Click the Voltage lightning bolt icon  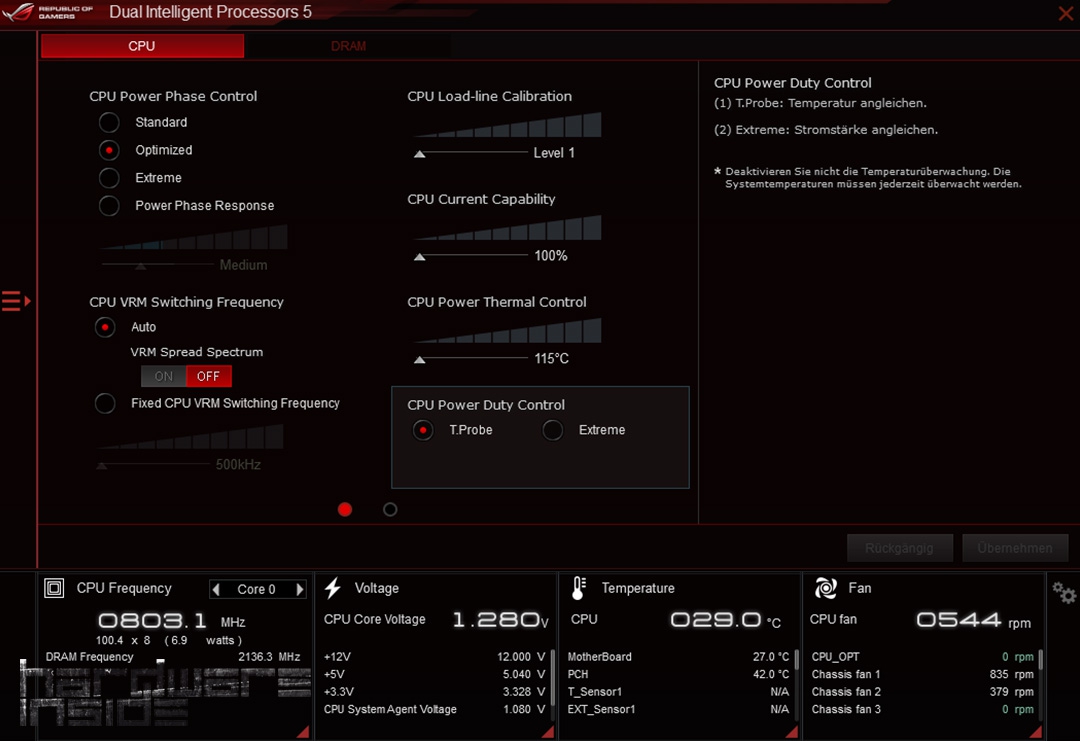tap(333, 588)
